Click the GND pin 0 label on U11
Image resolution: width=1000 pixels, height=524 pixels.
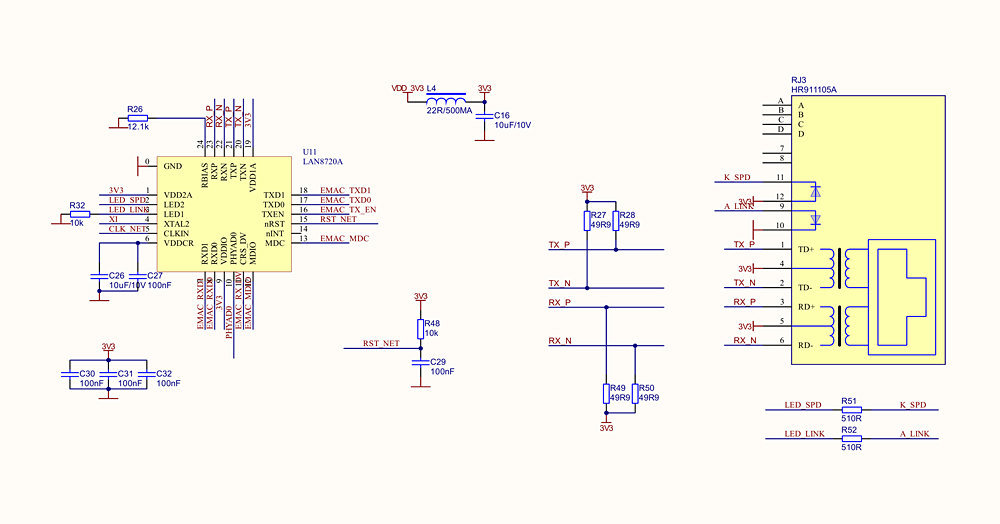(173, 166)
